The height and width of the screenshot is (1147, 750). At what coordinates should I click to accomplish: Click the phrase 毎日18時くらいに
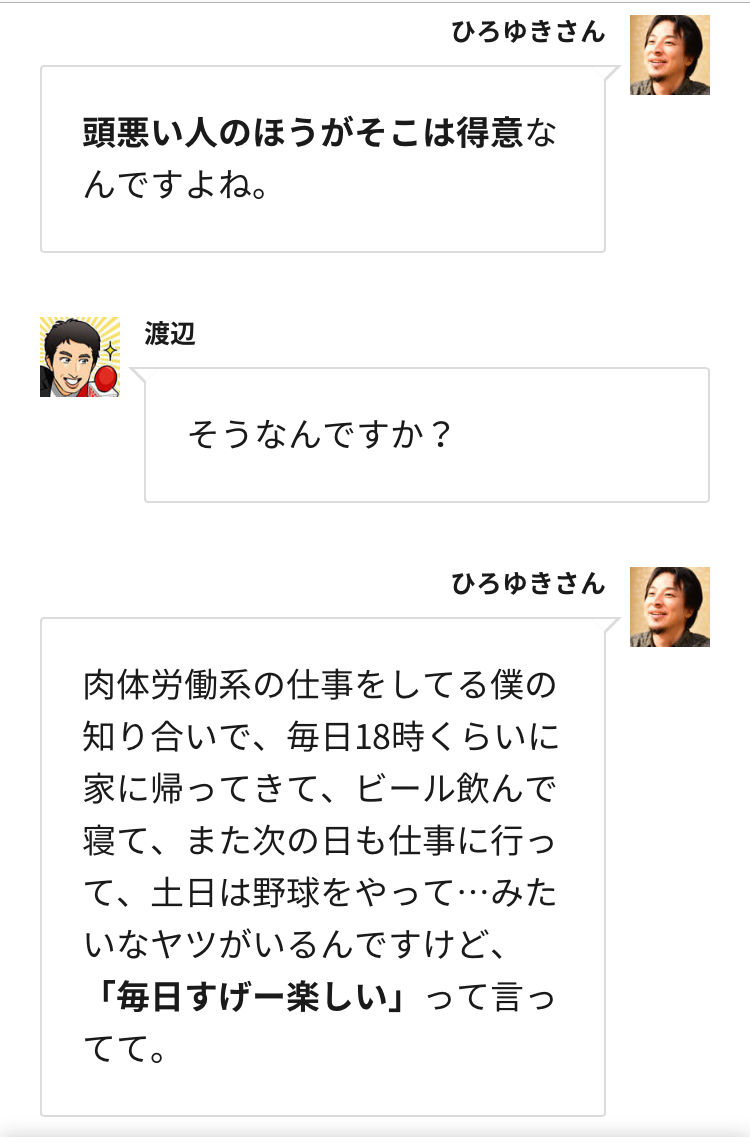[x=422, y=737]
